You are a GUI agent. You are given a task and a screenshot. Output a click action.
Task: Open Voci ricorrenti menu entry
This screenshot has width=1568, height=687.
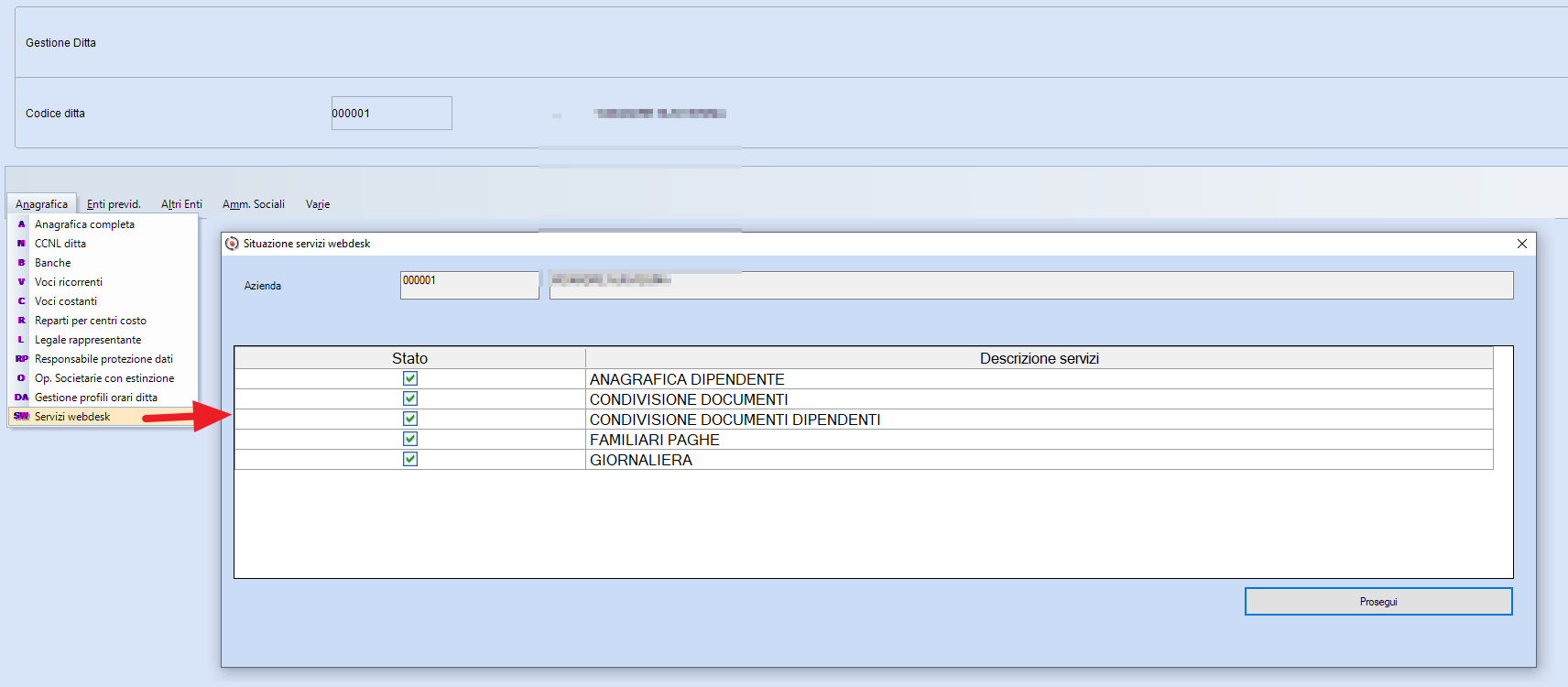pyautogui.click(x=103, y=282)
